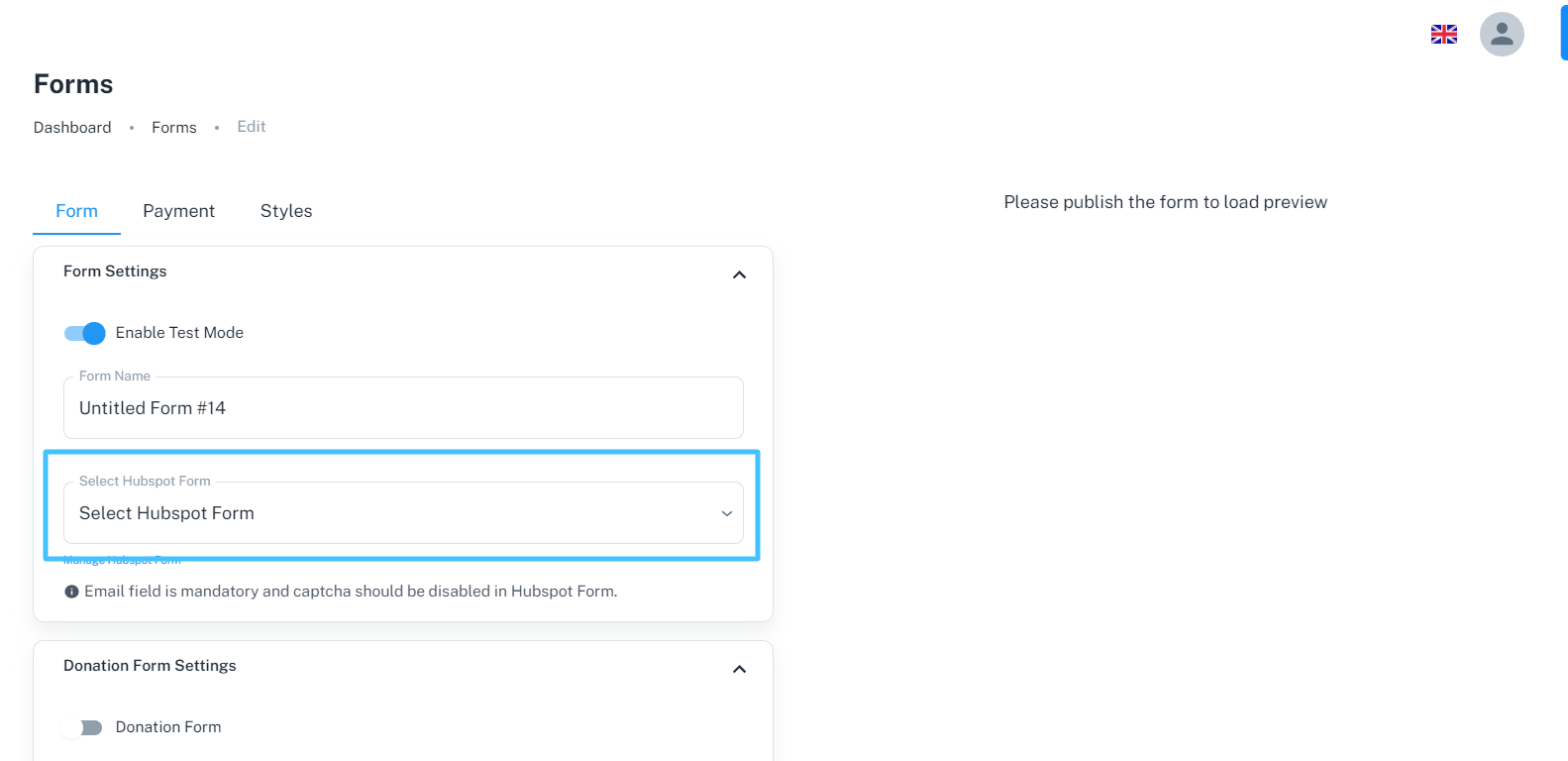Click the Form Settings header
Screen dimensions: 1568x761
115,271
